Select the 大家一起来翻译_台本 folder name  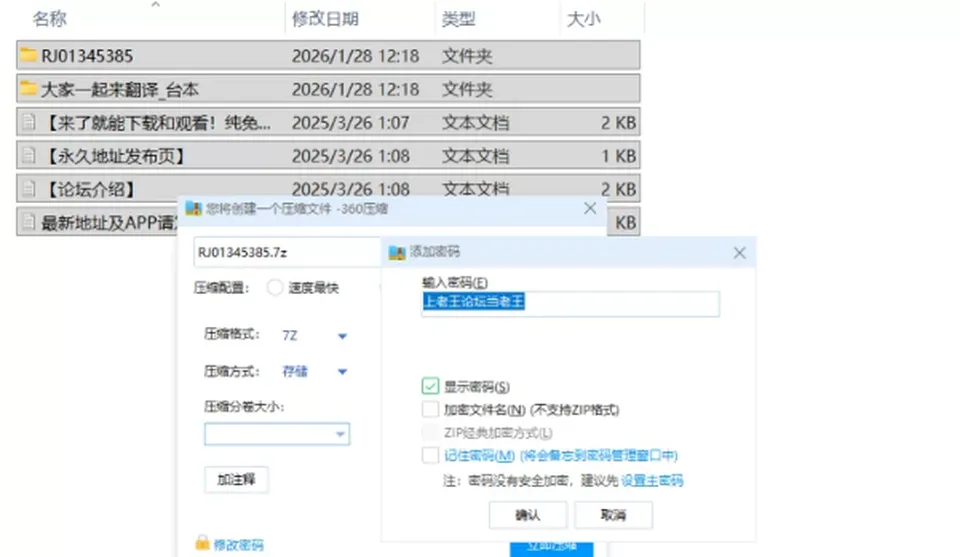coord(120,89)
